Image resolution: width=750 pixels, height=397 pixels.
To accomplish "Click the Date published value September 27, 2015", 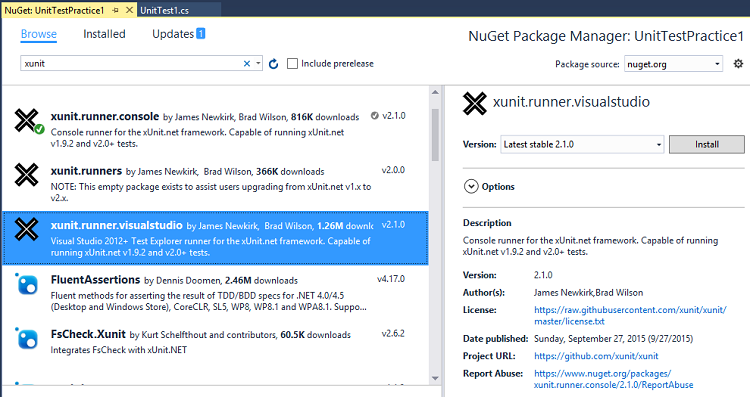I will click(613, 339).
